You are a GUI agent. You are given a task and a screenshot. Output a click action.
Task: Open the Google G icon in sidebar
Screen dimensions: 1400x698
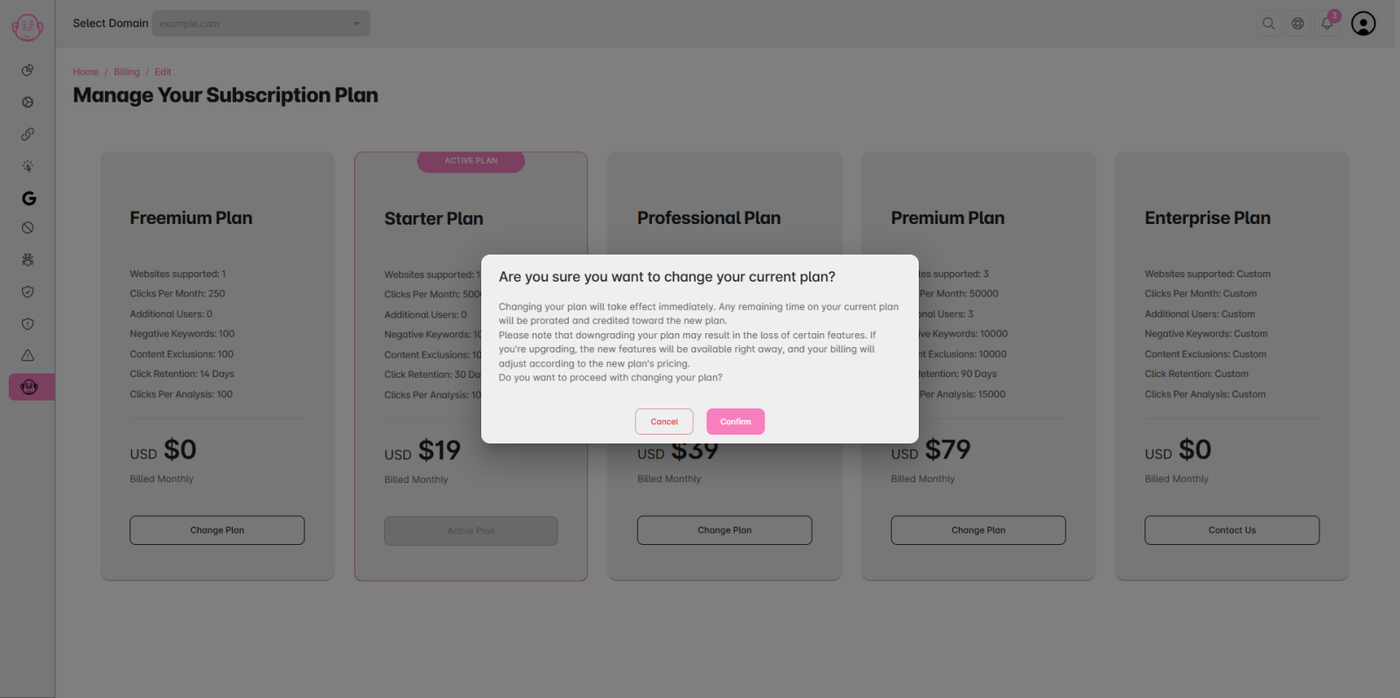[x=28, y=198]
